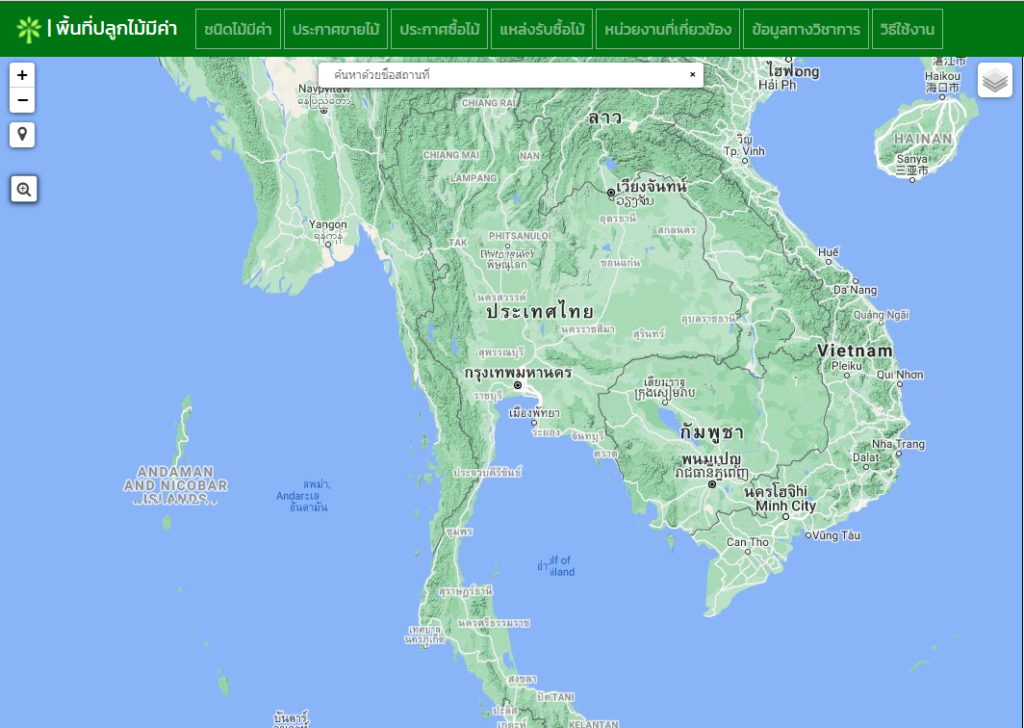
Task: Click the Vientiane capital marker on map
Action: (611, 192)
